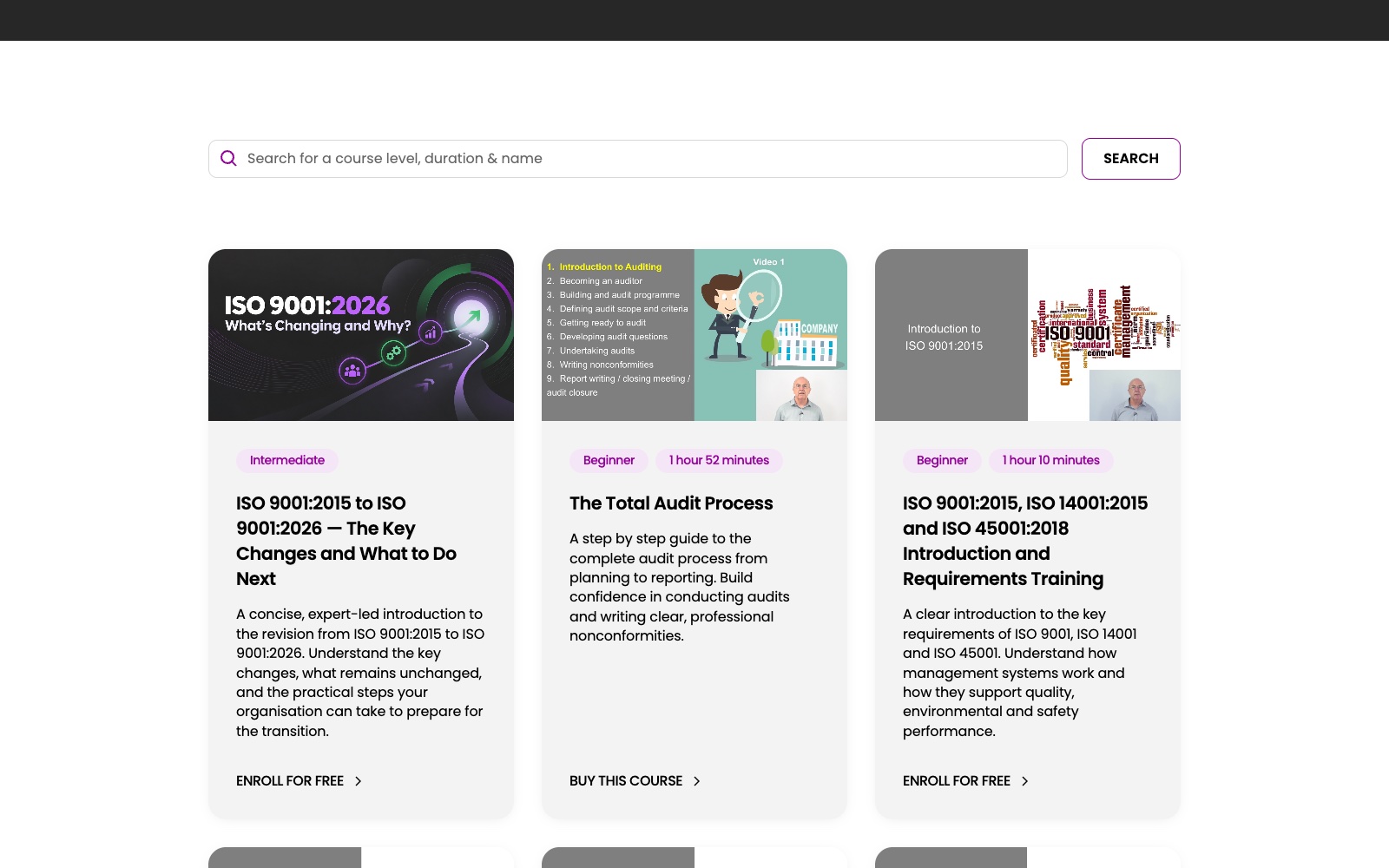The image size is (1389, 868).
Task: Click 'A clear introduction to the key' description
Action: pos(1020,673)
